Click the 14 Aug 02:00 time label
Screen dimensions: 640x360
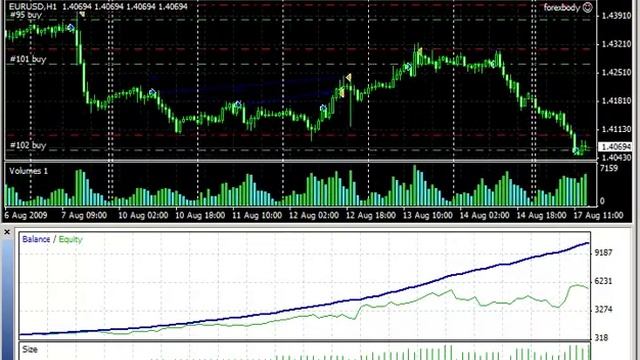coord(484,215)
